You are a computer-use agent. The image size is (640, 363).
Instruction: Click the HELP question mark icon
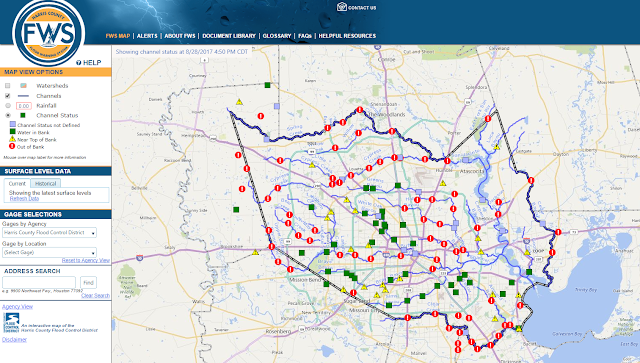(x=79, y=62)
